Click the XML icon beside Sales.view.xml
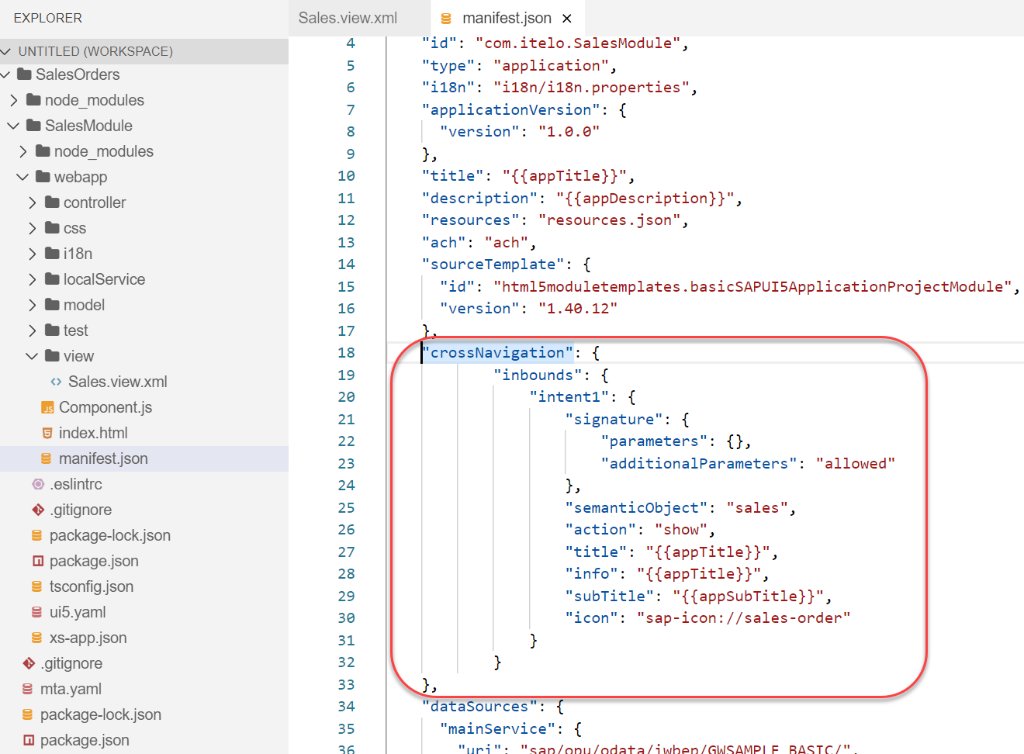Screen dimensions: 1024x754 coord(56,382)
